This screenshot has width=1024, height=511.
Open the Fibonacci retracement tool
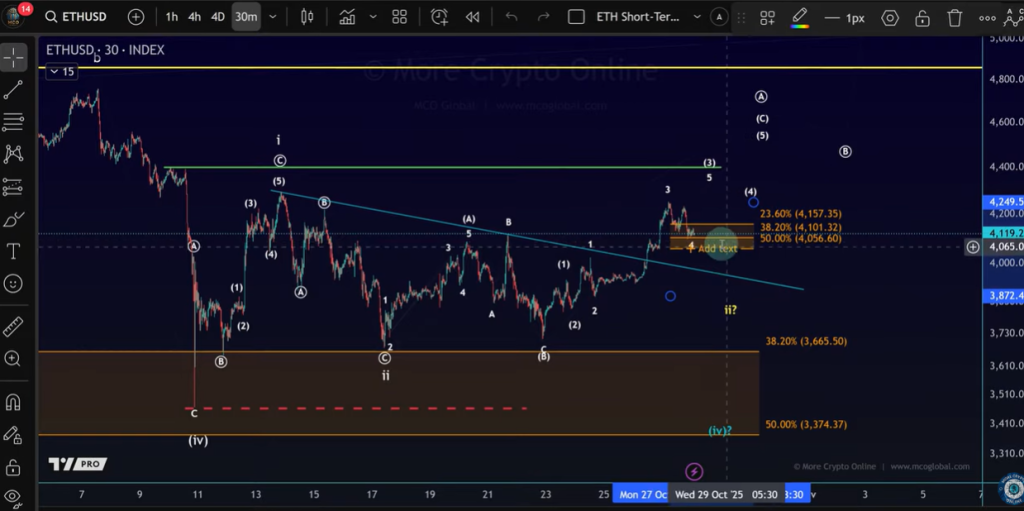click(x=14, y=122)
